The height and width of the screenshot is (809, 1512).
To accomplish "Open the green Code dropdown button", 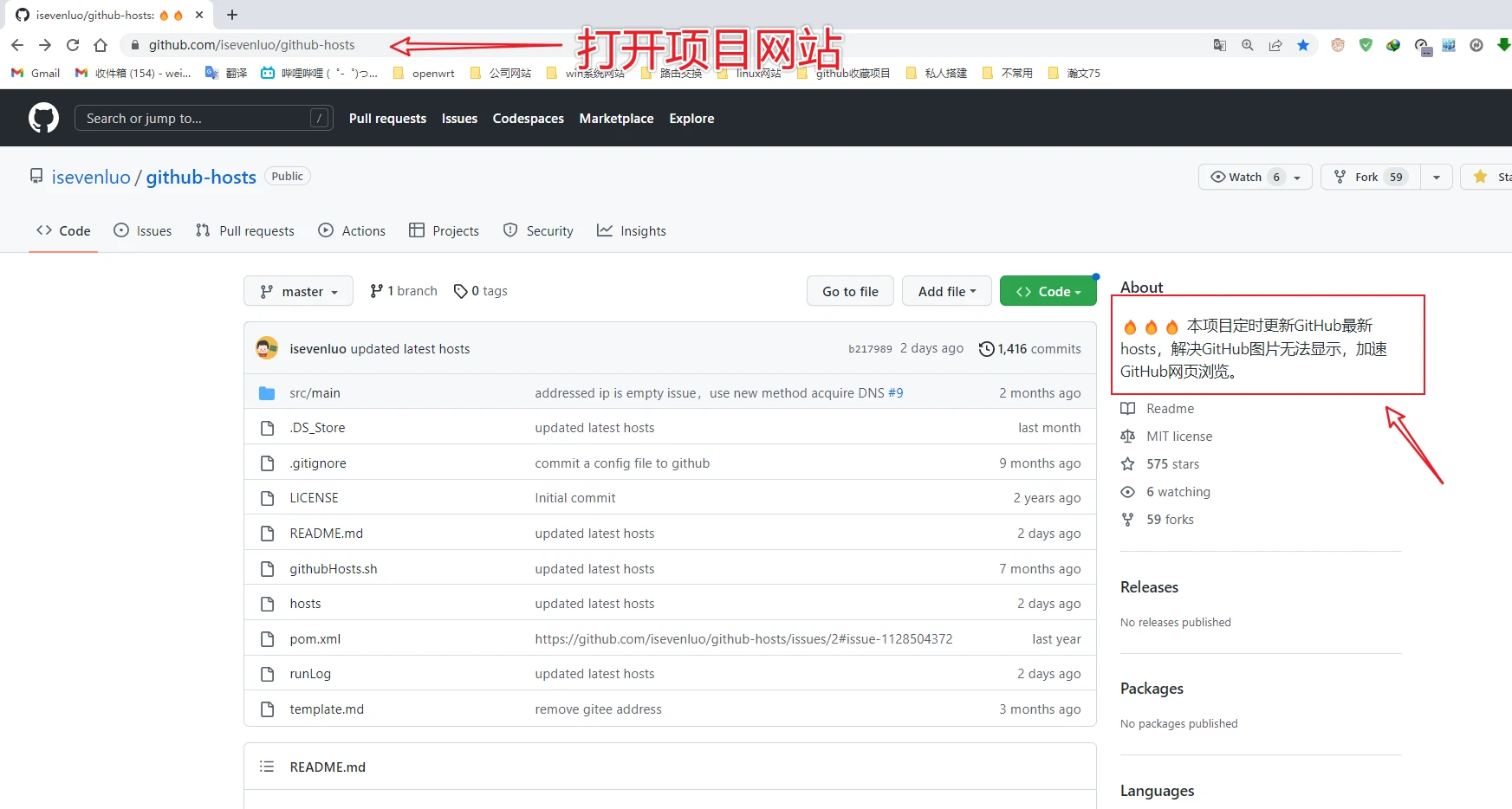I will tap(1048, 291).
